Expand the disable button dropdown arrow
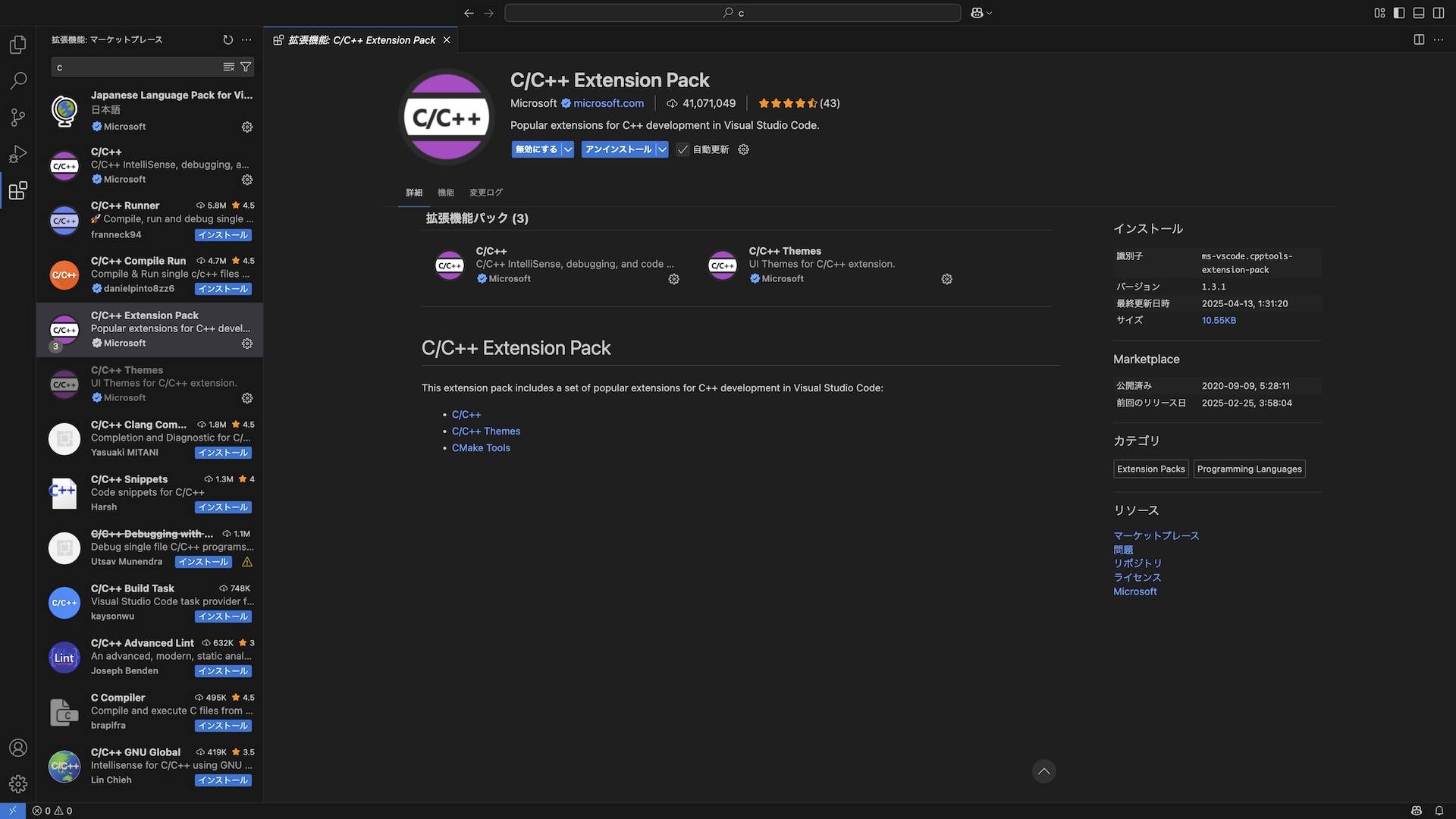Screen dimensions: 1456x819 click(567, 149)
